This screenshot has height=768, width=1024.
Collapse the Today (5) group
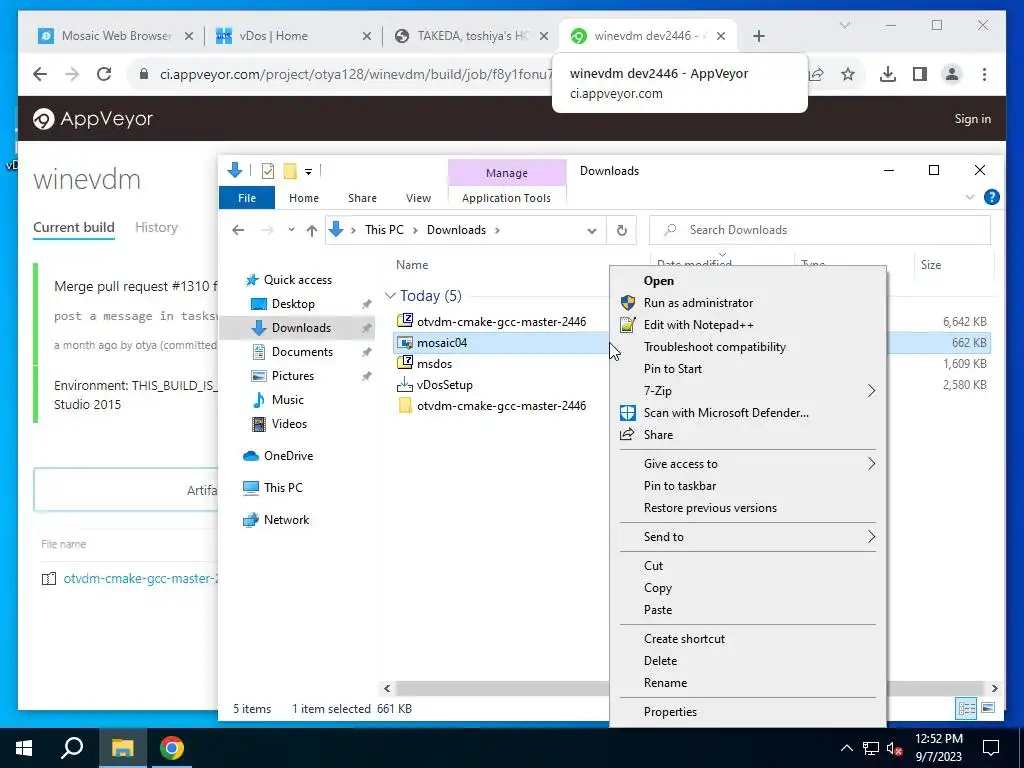[390, 296]
